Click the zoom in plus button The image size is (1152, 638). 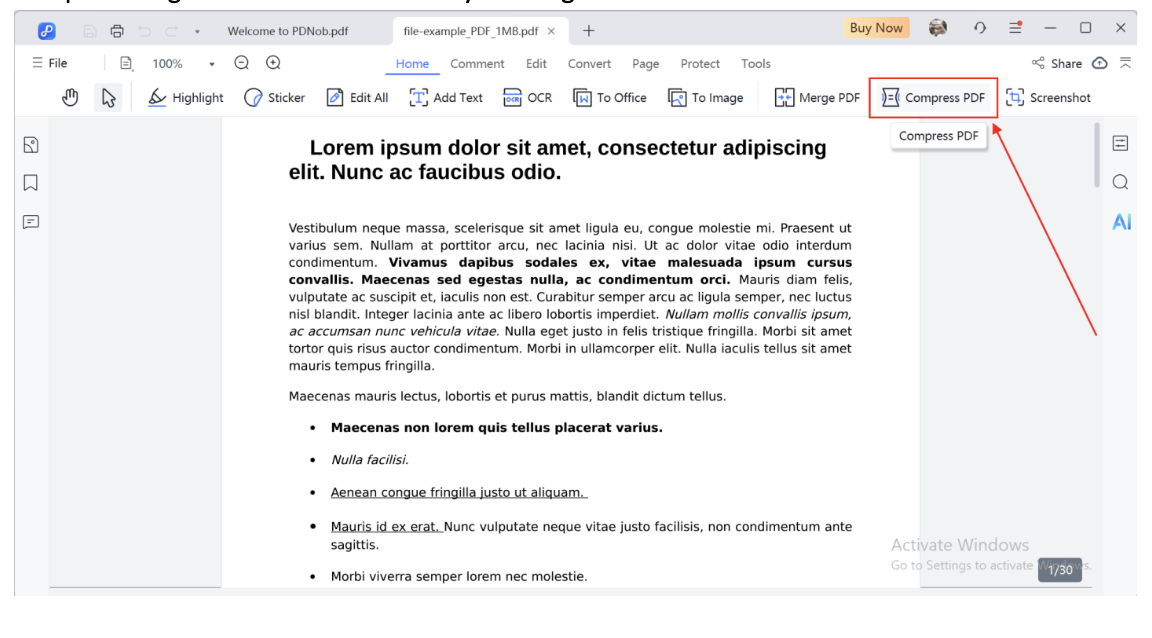point(272,63)
